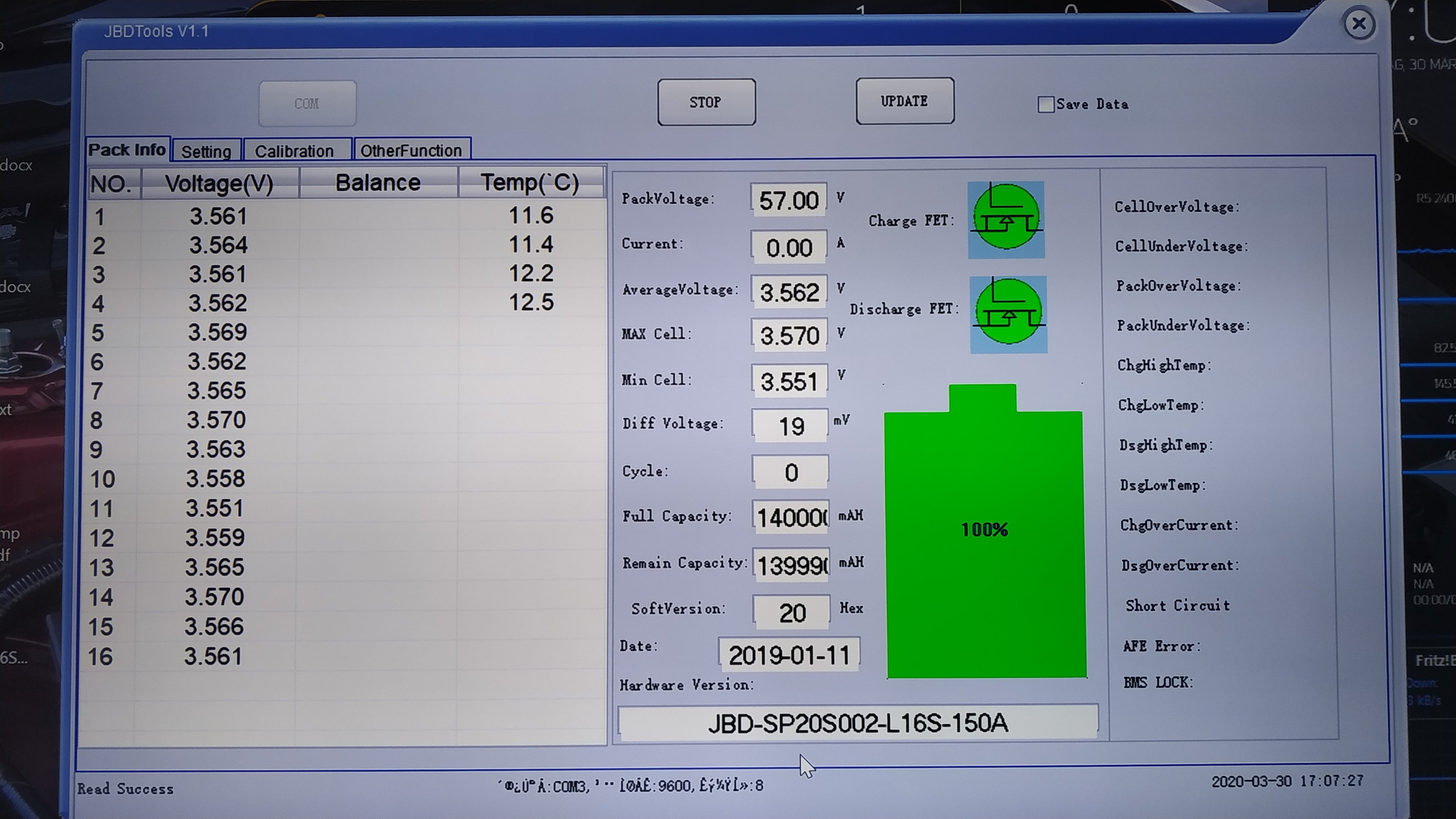The image size is (1456, 819).
Task: Click the grayed-out COM button
Action: click(x=307, y=103)
